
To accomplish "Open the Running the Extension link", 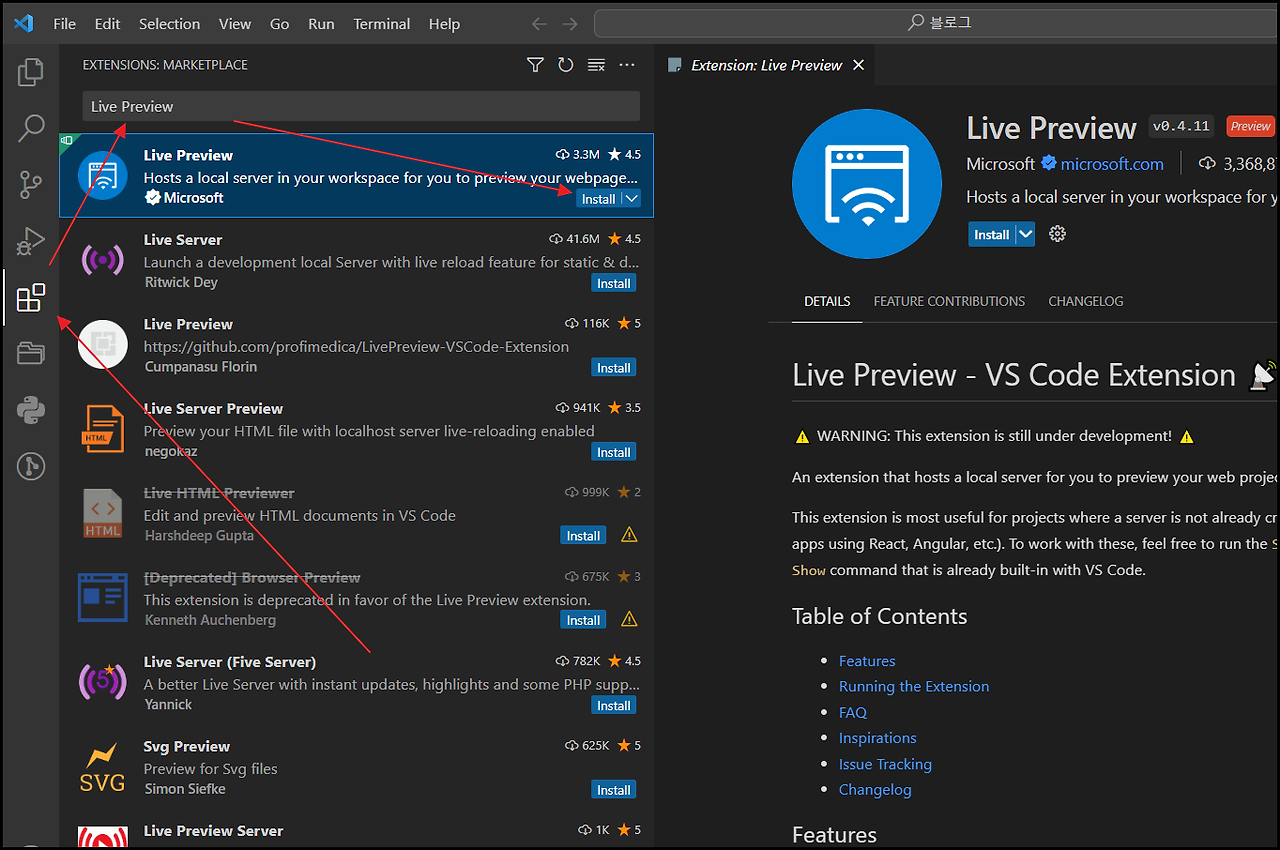I will click(913, 686).
